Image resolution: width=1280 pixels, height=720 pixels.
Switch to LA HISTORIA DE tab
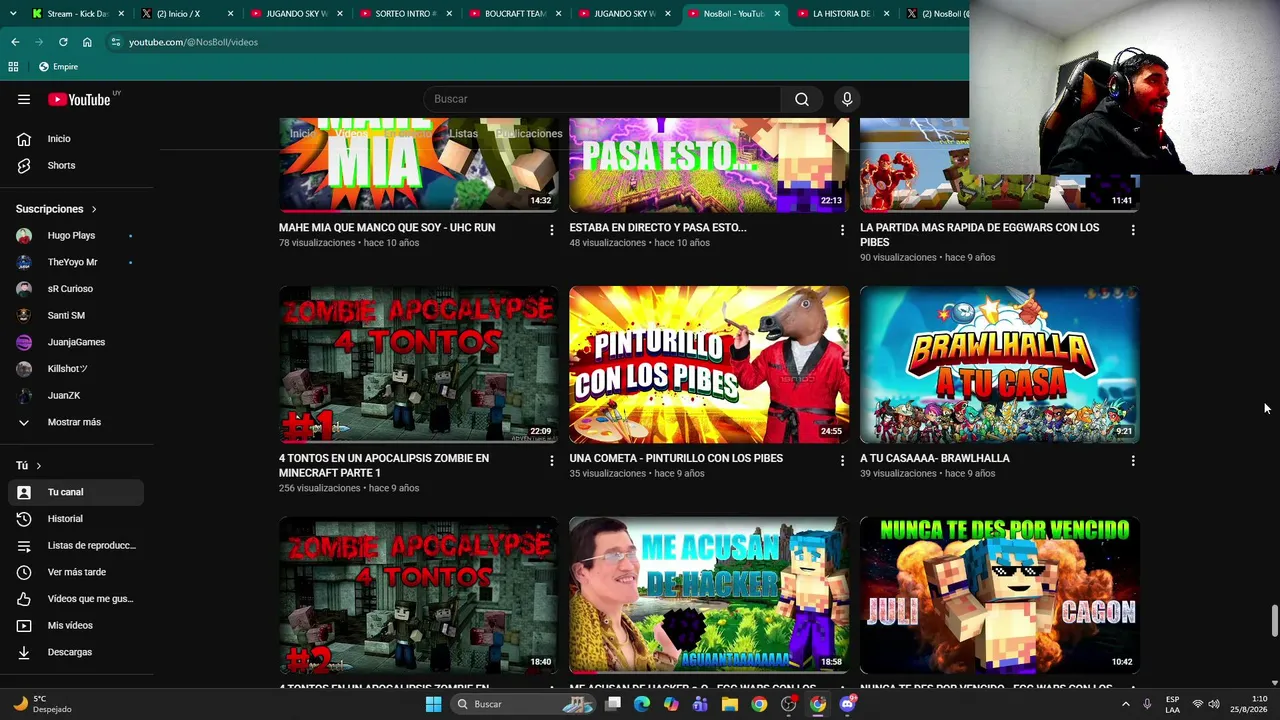[842, 14]
